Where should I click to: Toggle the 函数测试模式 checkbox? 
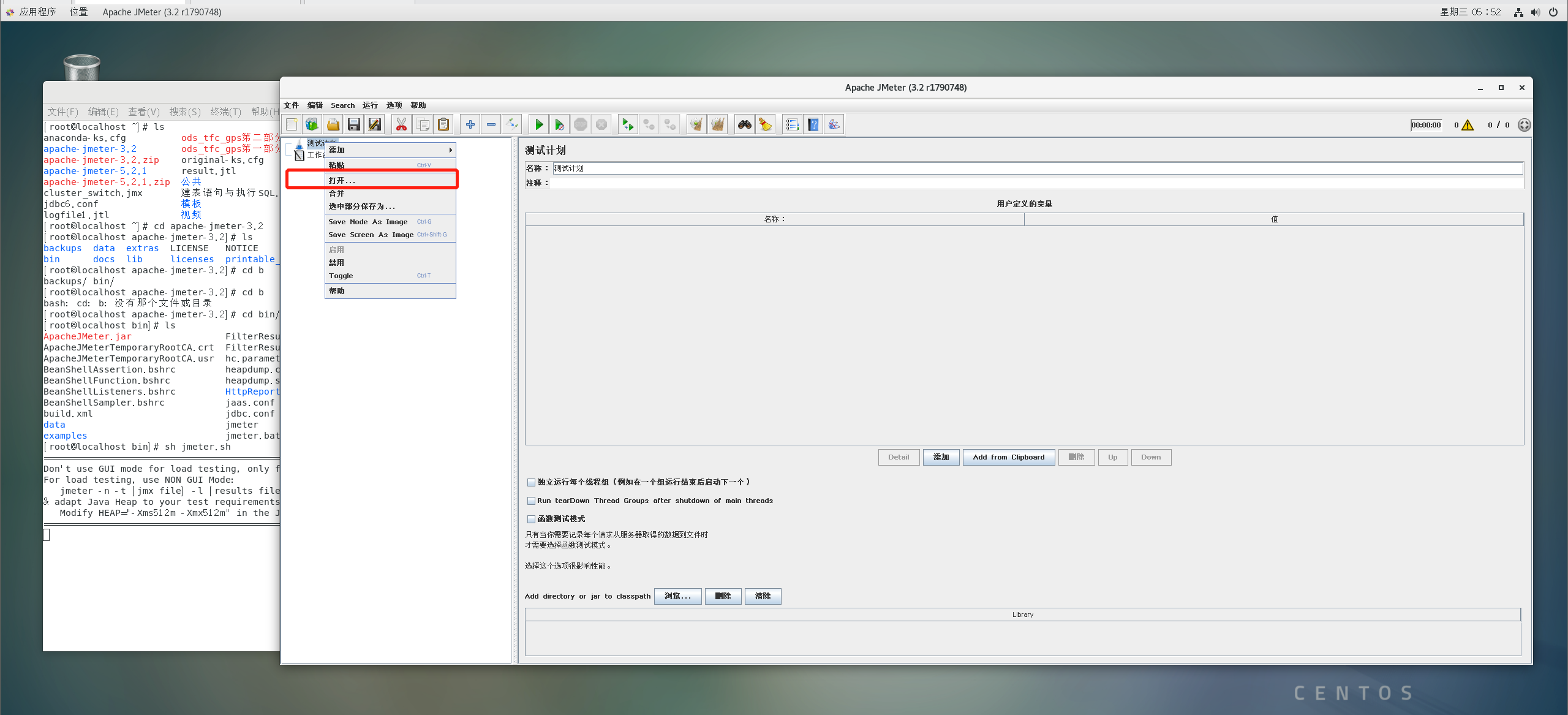pyautogui.click(x=531, y=519)
